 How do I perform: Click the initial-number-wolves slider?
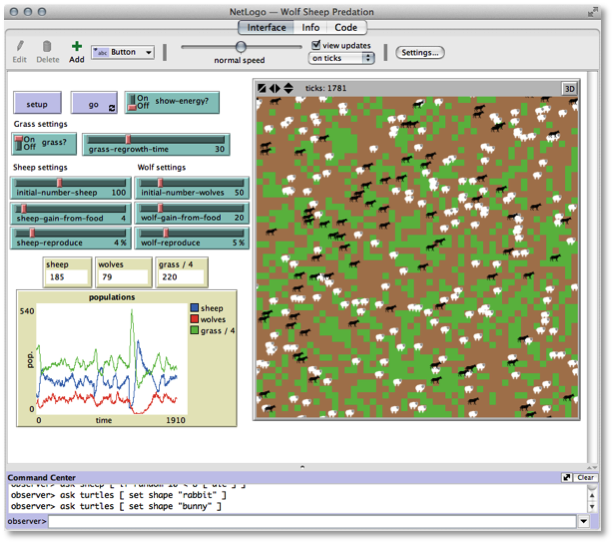pos(192,188)
